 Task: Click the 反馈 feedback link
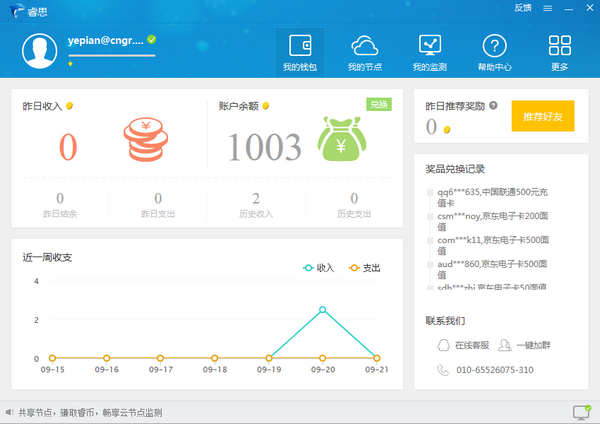tap(522, 8)
